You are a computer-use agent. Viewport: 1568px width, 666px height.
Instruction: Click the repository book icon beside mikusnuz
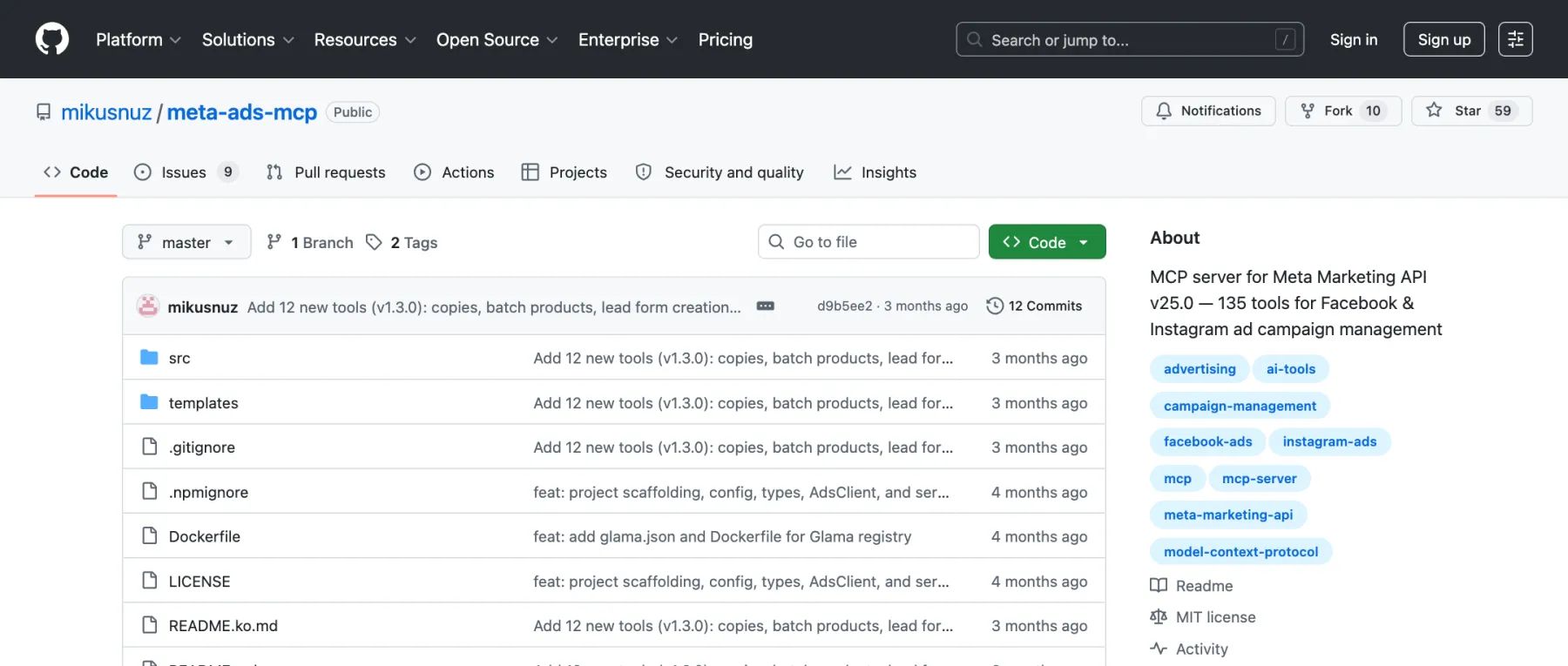pyautogui.click(x=44, y=112)
